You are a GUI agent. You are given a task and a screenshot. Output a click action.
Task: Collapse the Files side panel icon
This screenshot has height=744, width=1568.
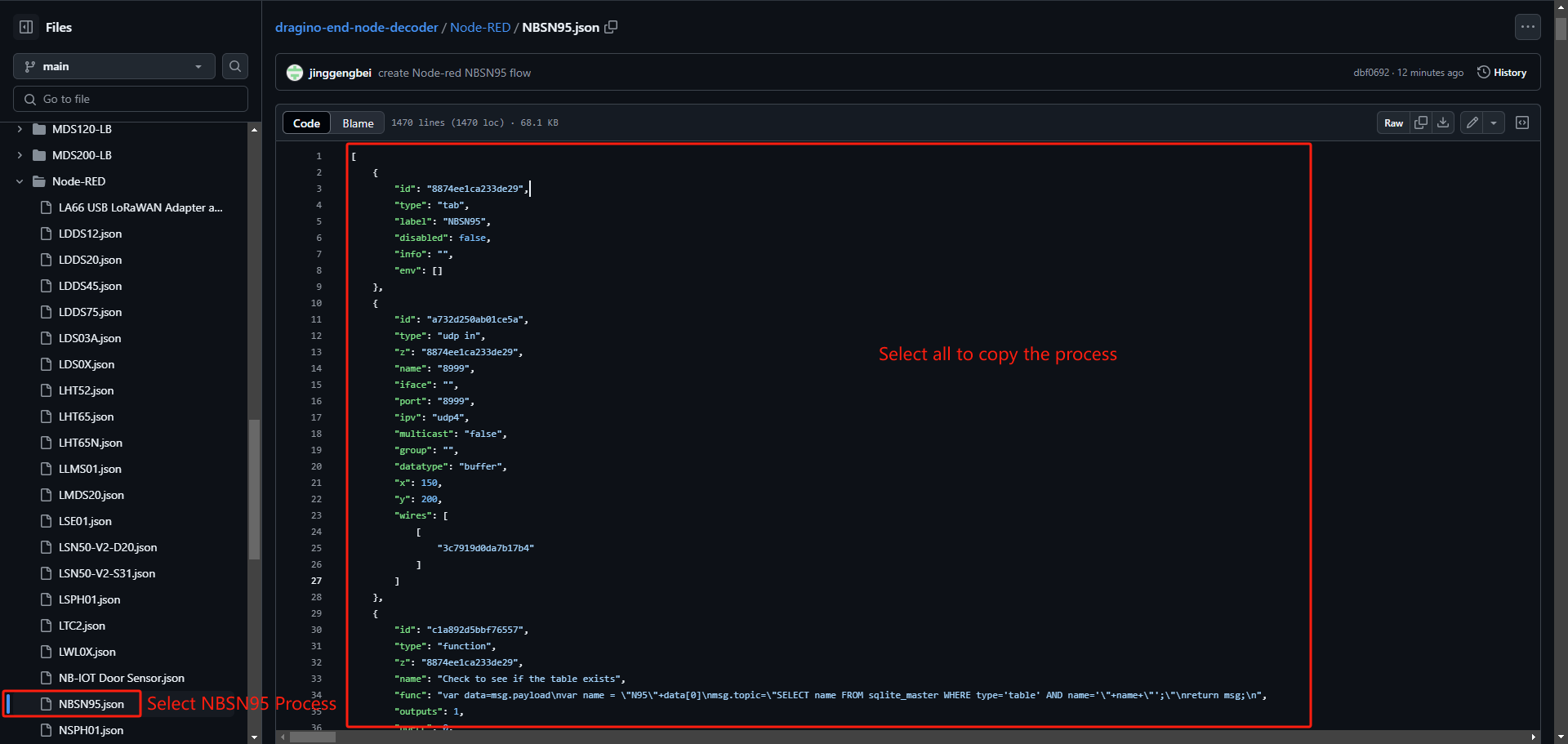[26, 27]
